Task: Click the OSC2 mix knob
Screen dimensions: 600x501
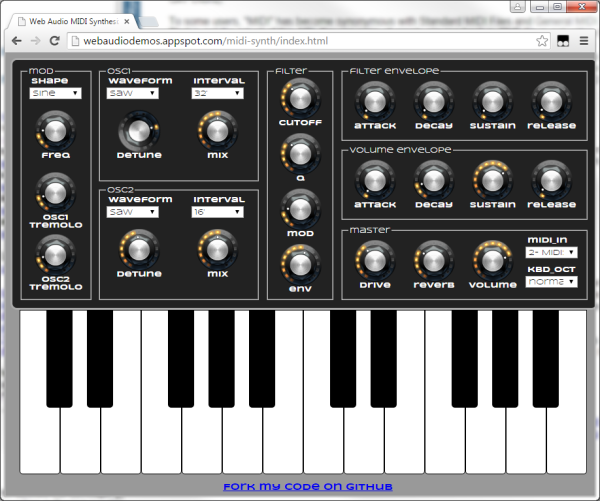Action: point(217,249)
